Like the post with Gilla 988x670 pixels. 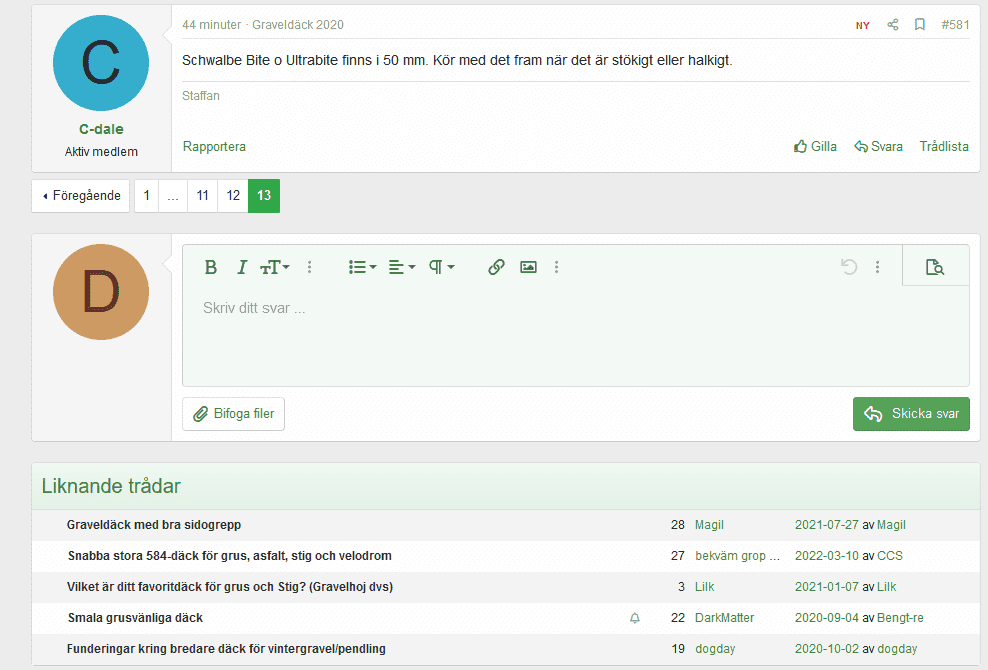[x=815, y=146]
